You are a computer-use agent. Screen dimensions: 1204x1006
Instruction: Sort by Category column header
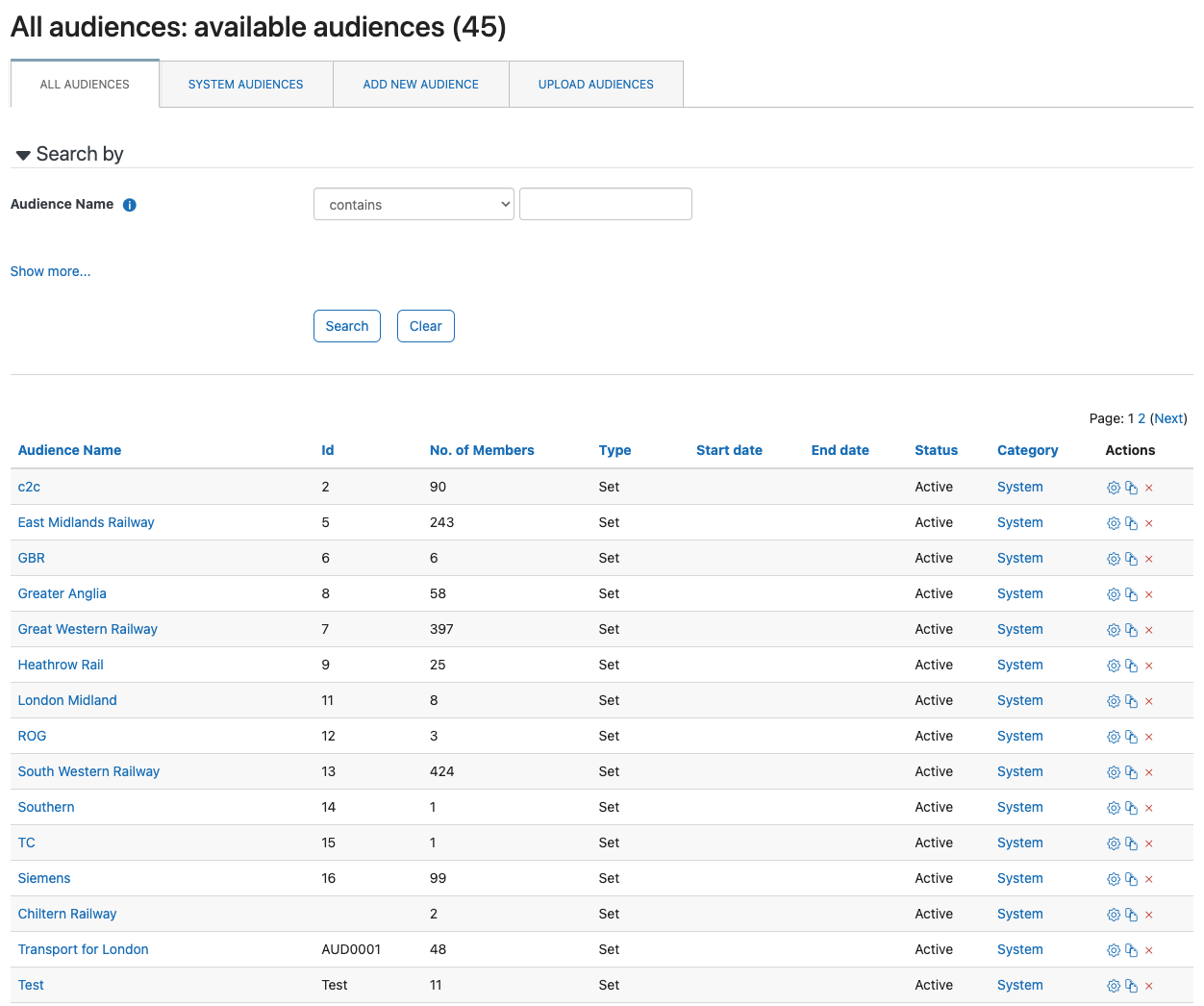pyautogui.click(x=1028, y=450)
